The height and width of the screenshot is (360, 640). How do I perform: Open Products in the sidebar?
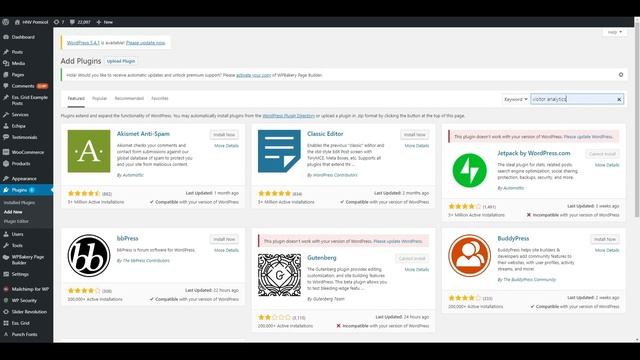pos(20,164)
